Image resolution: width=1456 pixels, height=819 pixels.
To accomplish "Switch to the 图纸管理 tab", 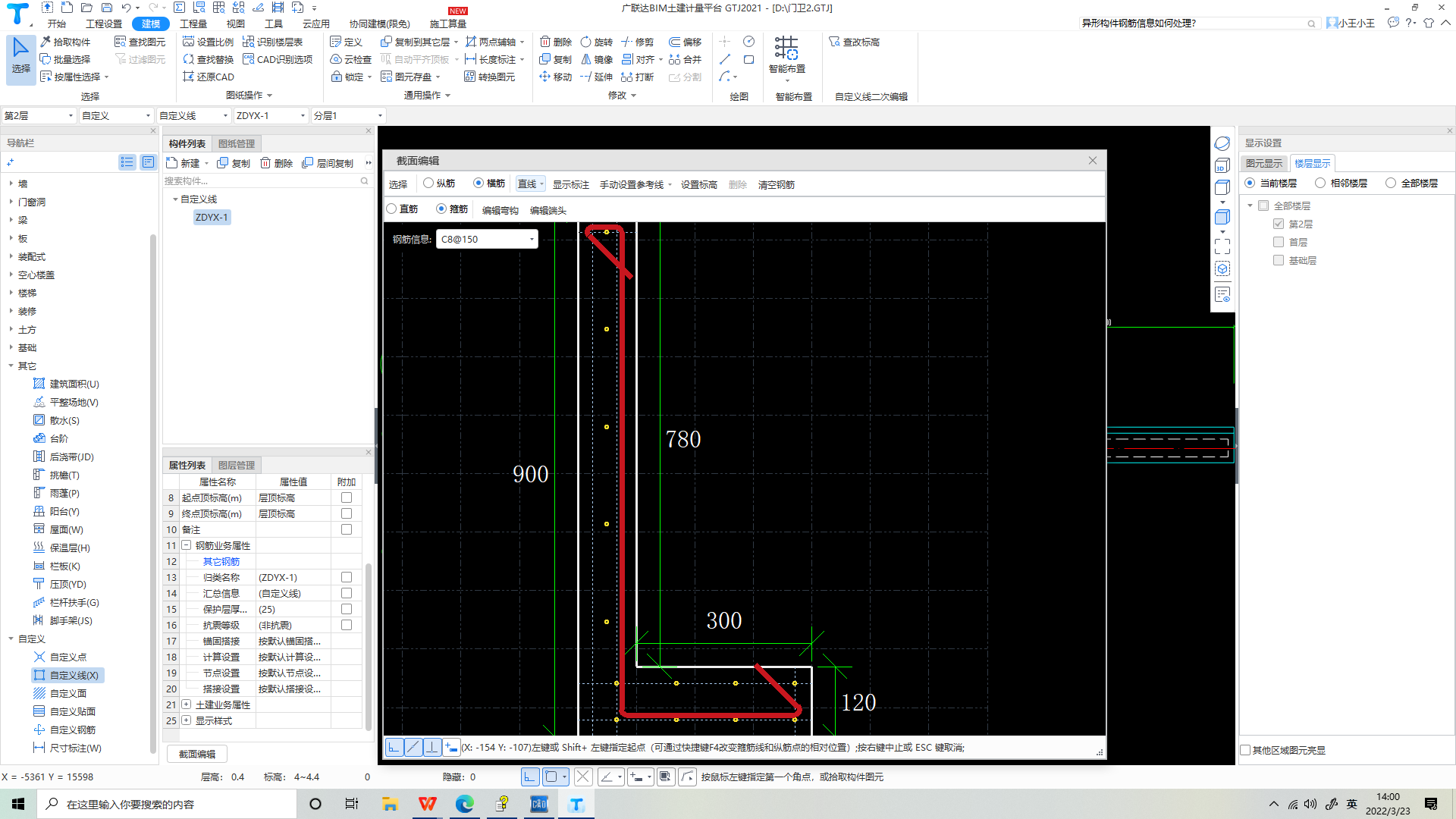I will (237, 143).
